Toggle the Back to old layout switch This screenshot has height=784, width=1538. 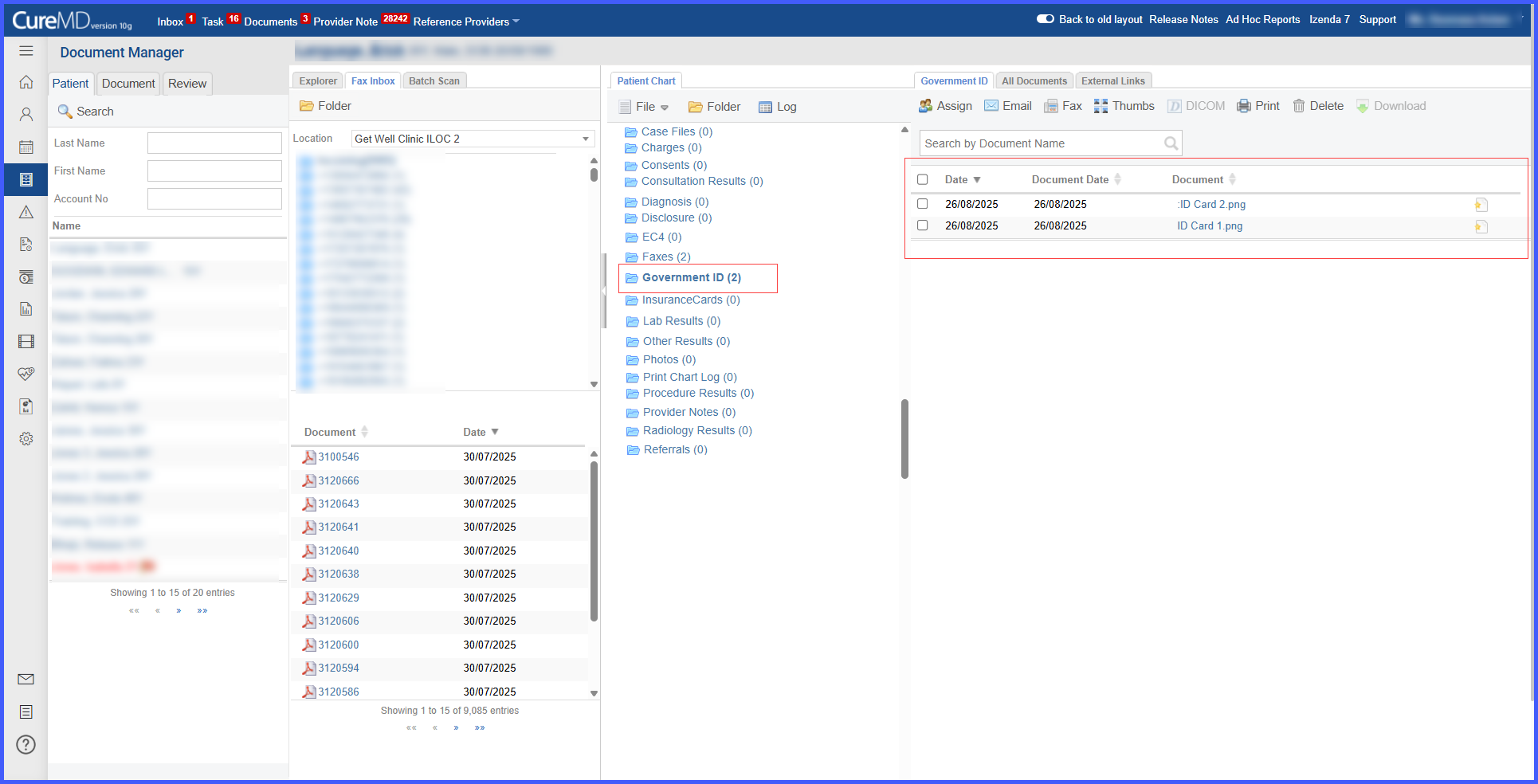(x=1046, y=19)
